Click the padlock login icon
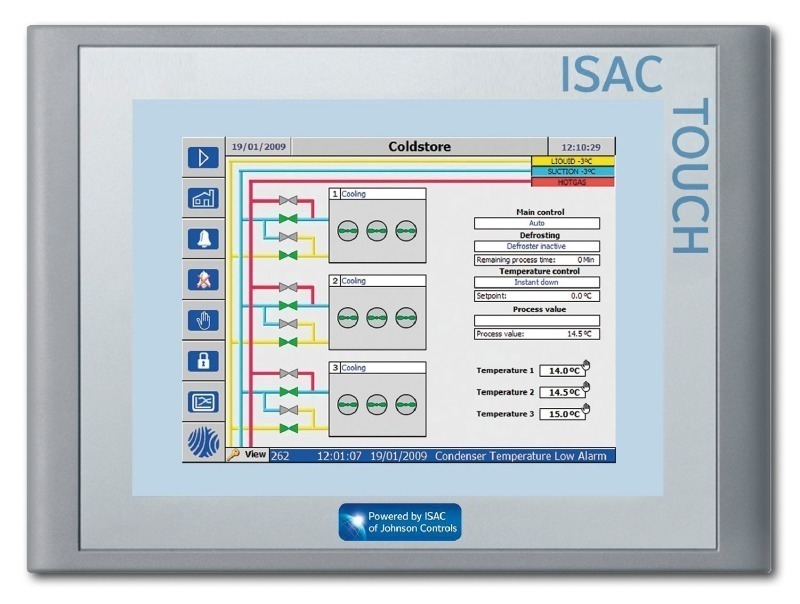 (203, 361)
